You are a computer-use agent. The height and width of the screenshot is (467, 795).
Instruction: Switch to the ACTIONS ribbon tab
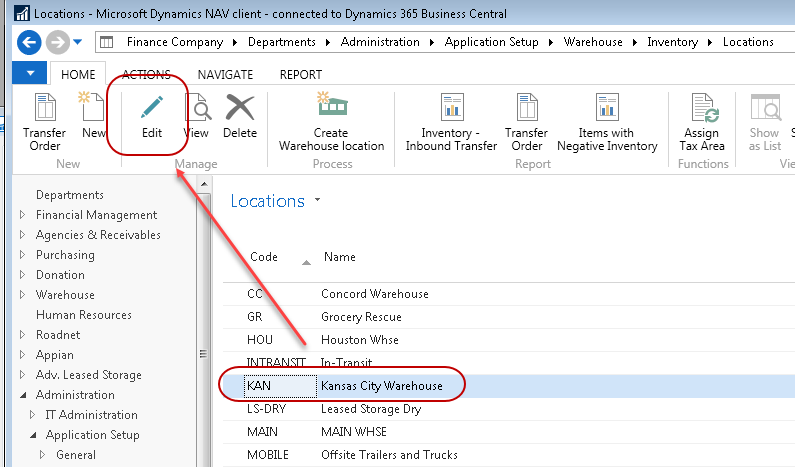146,74
